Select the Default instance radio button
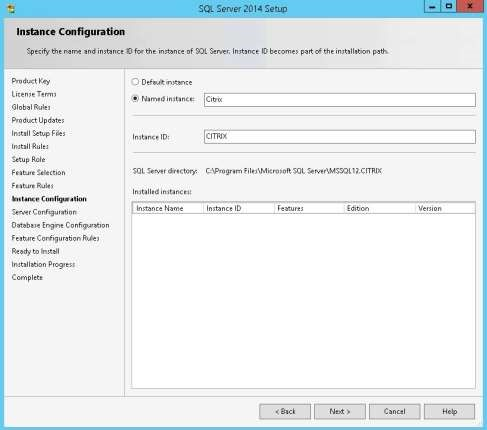Viewport: 487px width, 430px height. (135, 82)
